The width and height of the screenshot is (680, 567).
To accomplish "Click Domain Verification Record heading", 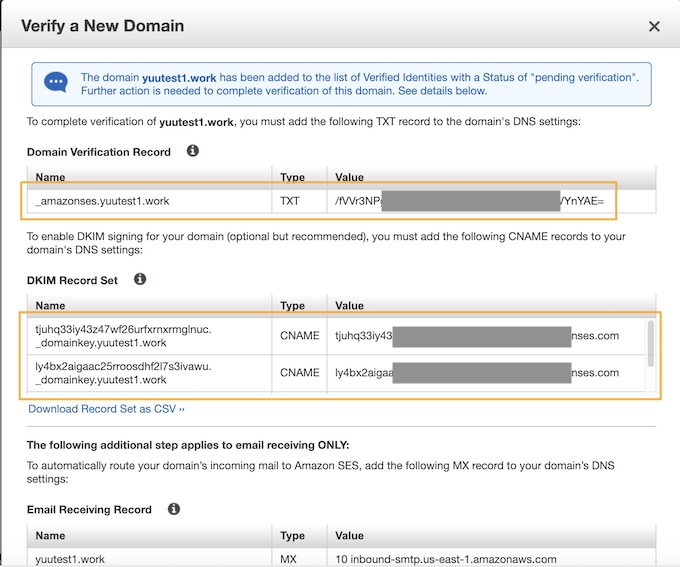I will (x=98, y=152).
